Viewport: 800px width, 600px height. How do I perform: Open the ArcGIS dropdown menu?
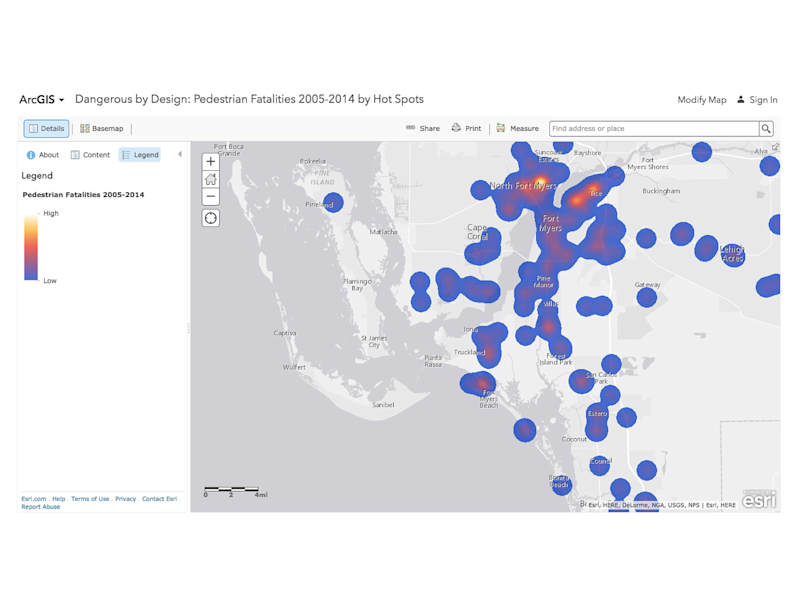[x=42, y=100]
